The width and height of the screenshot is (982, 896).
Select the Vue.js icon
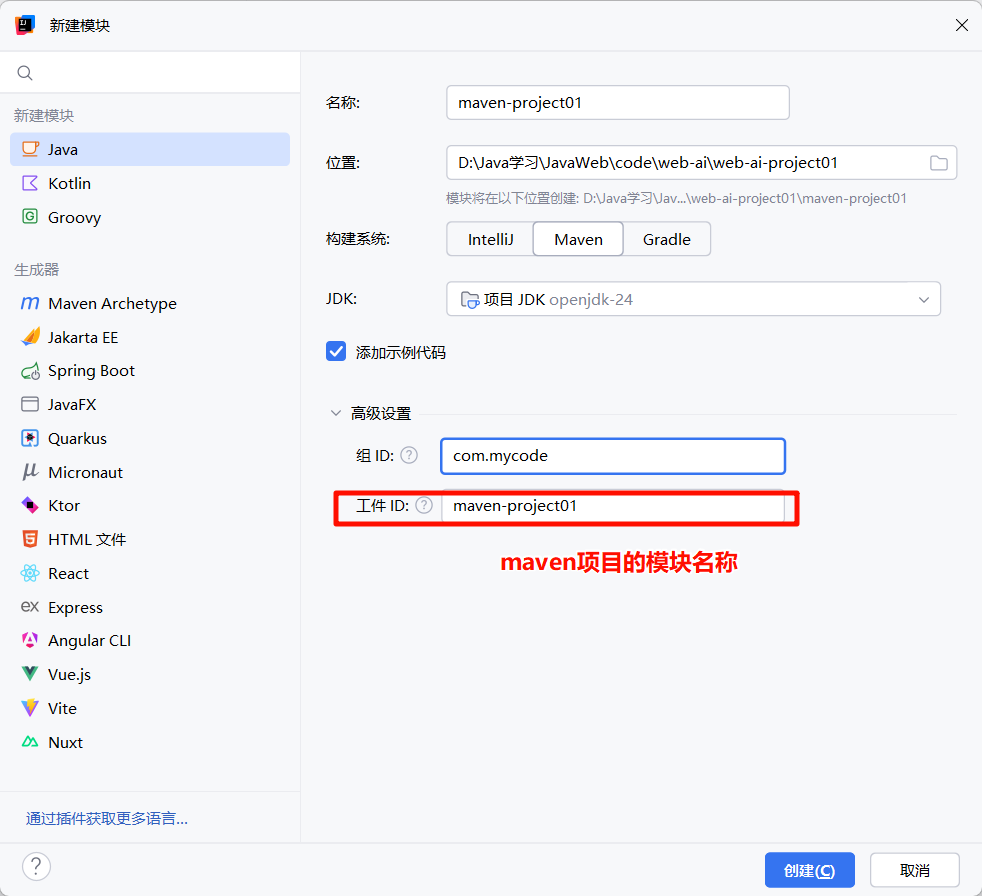[x=30, y=674]
